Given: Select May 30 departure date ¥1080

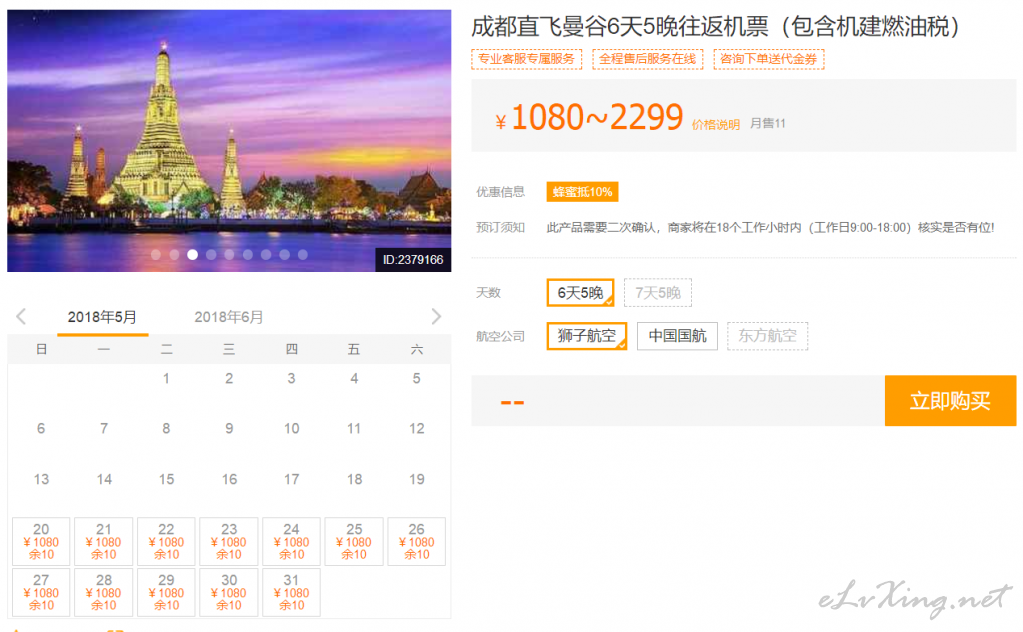Looking at the screenshot, I should pyautogui.click(x=229, y=592).
